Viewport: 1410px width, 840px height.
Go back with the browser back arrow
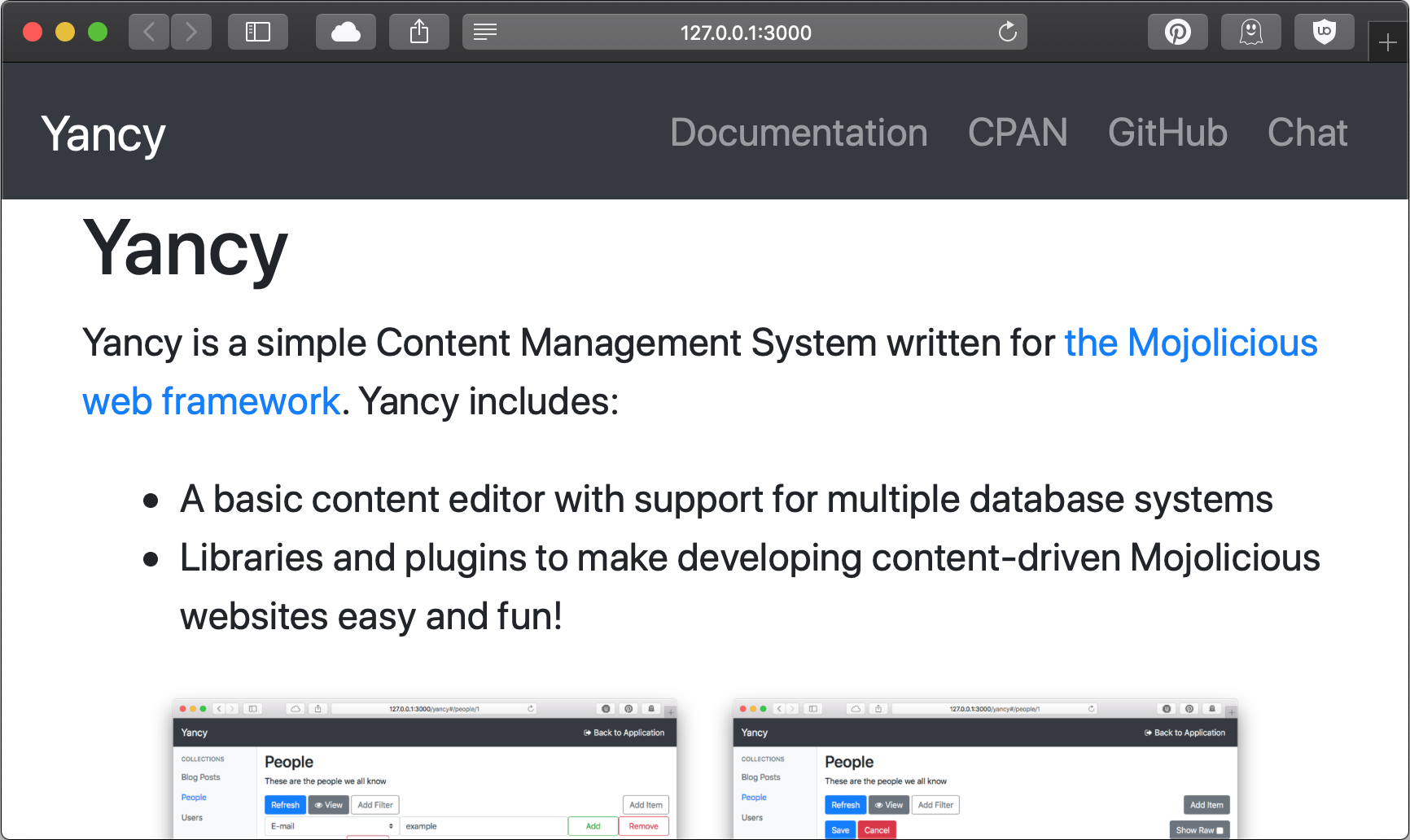(149, 33)
